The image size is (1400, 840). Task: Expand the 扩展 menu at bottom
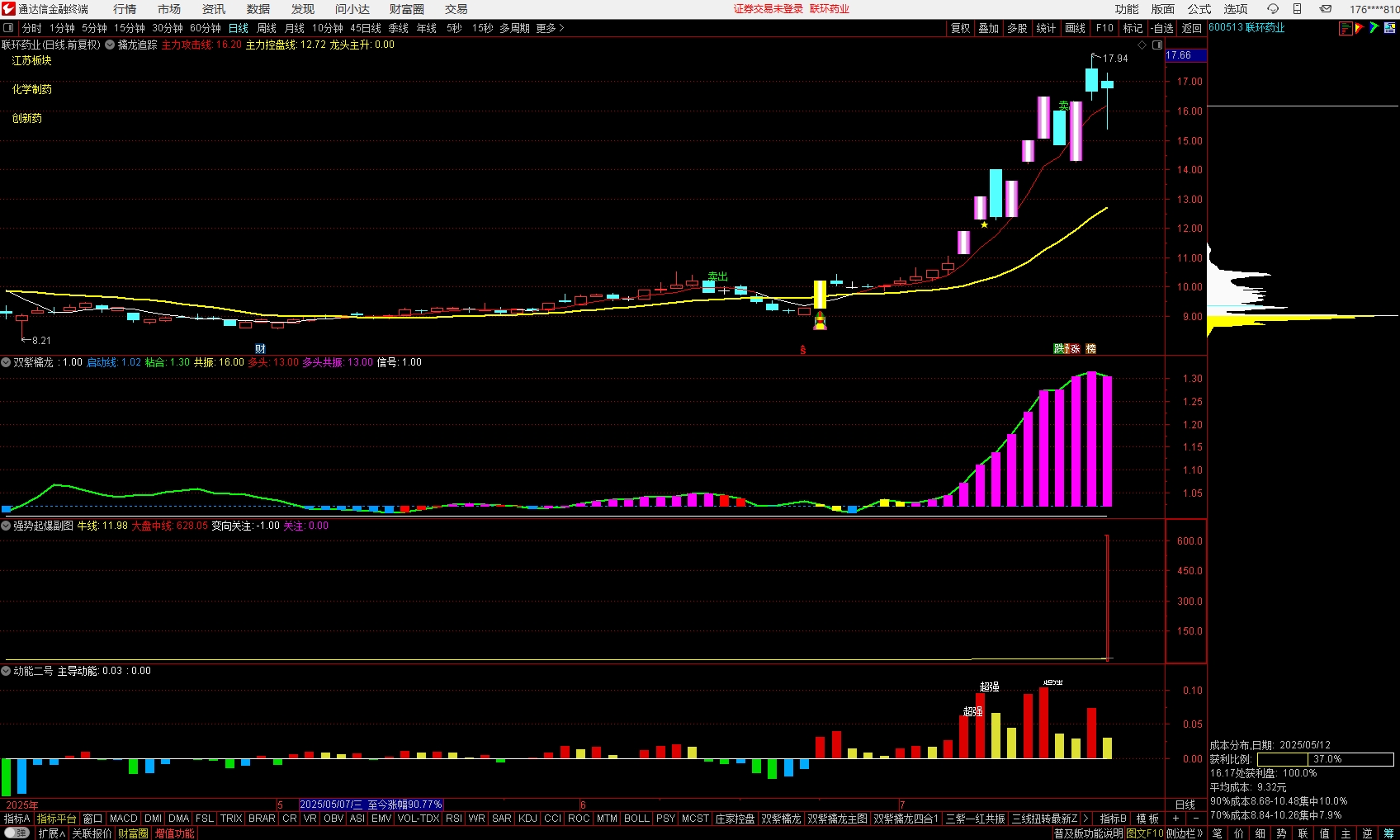coord(51,833)
